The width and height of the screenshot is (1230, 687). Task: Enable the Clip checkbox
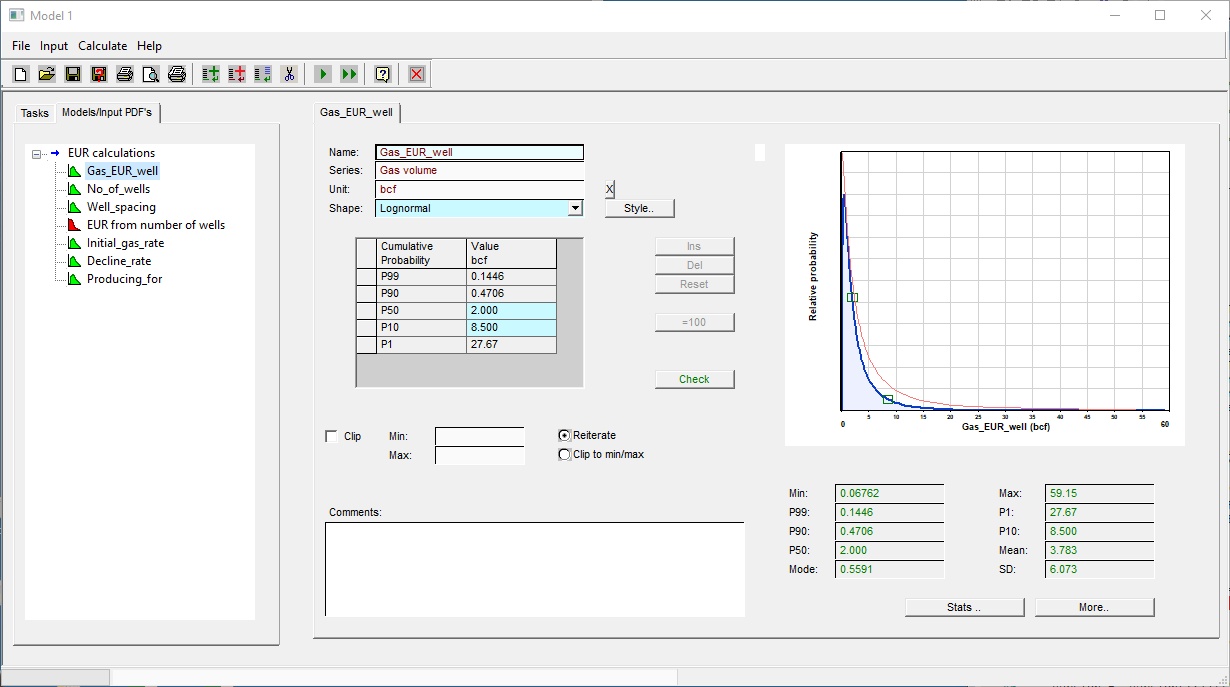(x=332, y=436)
